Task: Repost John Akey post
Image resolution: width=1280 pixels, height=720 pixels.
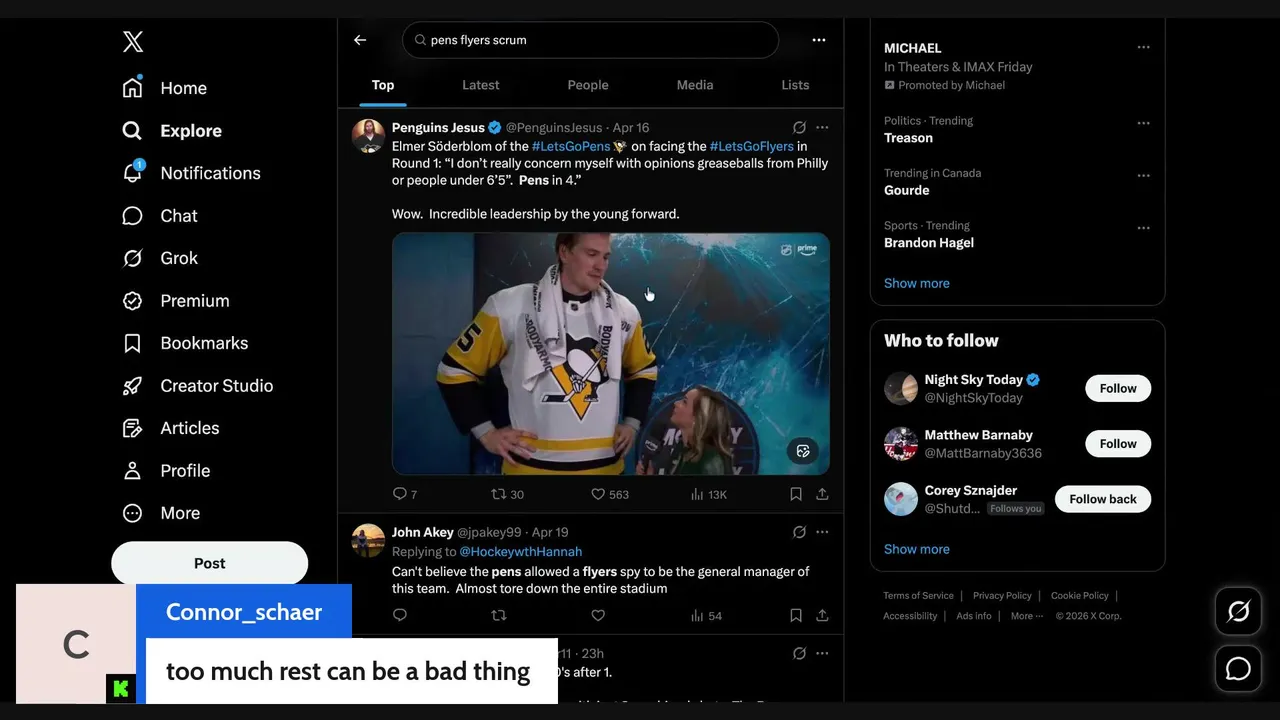Action: (x=499, y=616)
